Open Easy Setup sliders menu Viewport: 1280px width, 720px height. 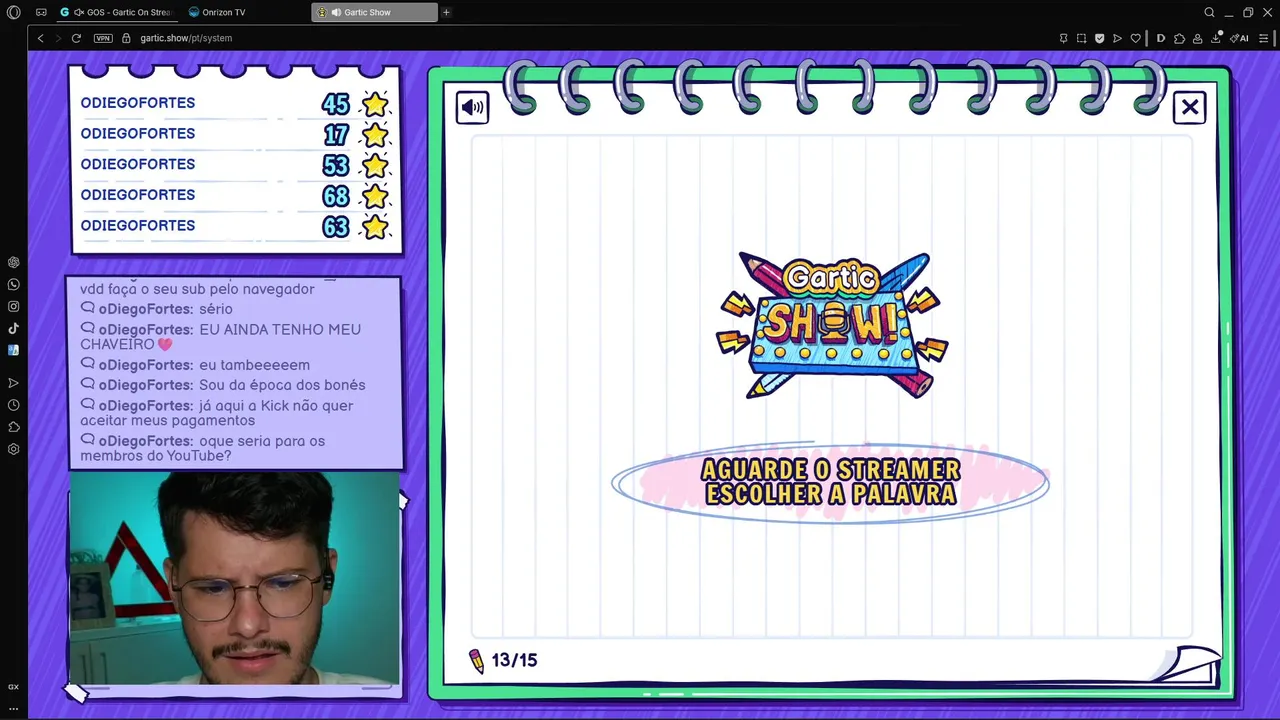click(1265, 38)
